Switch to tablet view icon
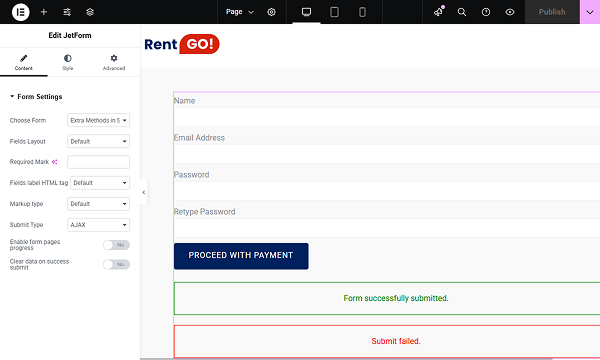Viewport: 600px width, 360px height. [x=334, y=12]
